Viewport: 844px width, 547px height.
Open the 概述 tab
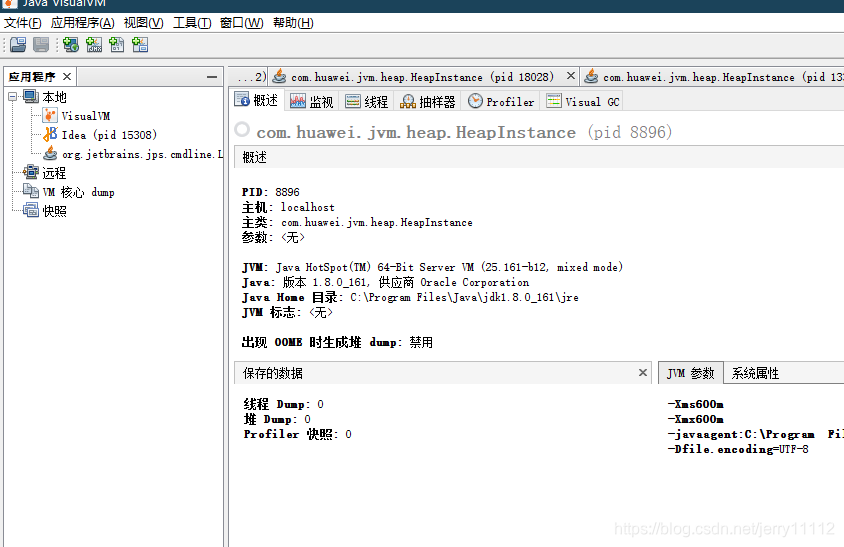coord(257,101)
